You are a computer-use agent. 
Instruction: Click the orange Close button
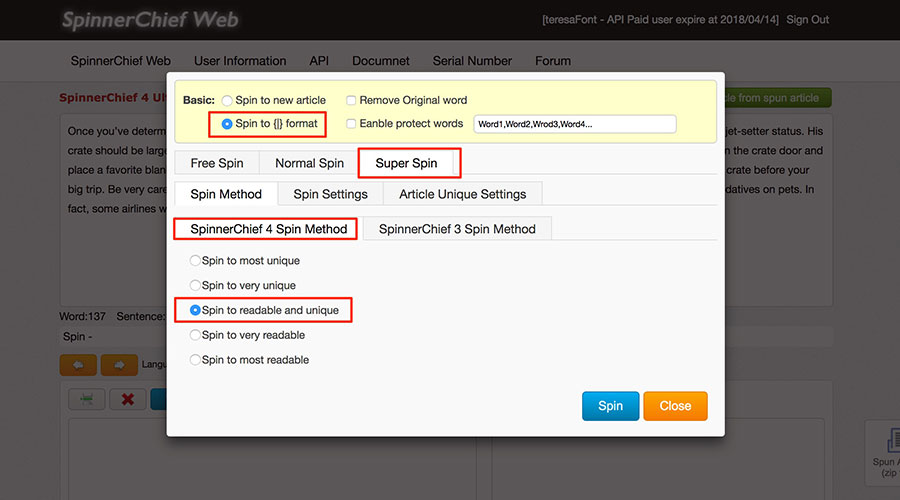[675, 406]
